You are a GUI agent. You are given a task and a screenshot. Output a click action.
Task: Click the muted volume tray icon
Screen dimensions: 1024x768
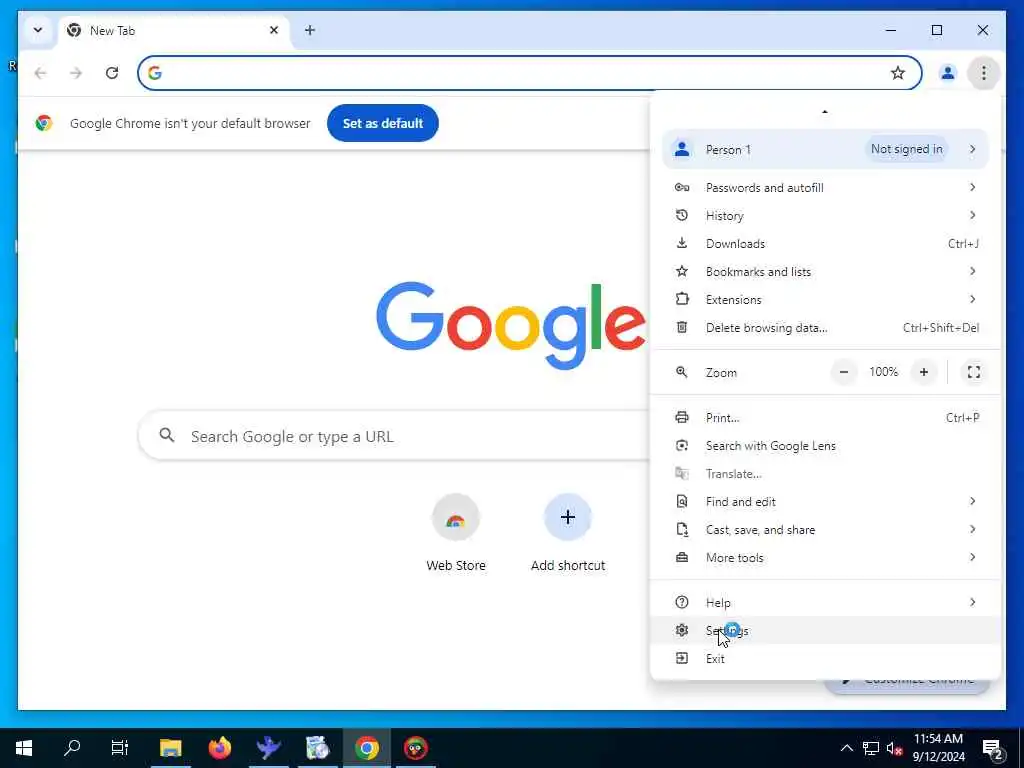tap(895, 749)
